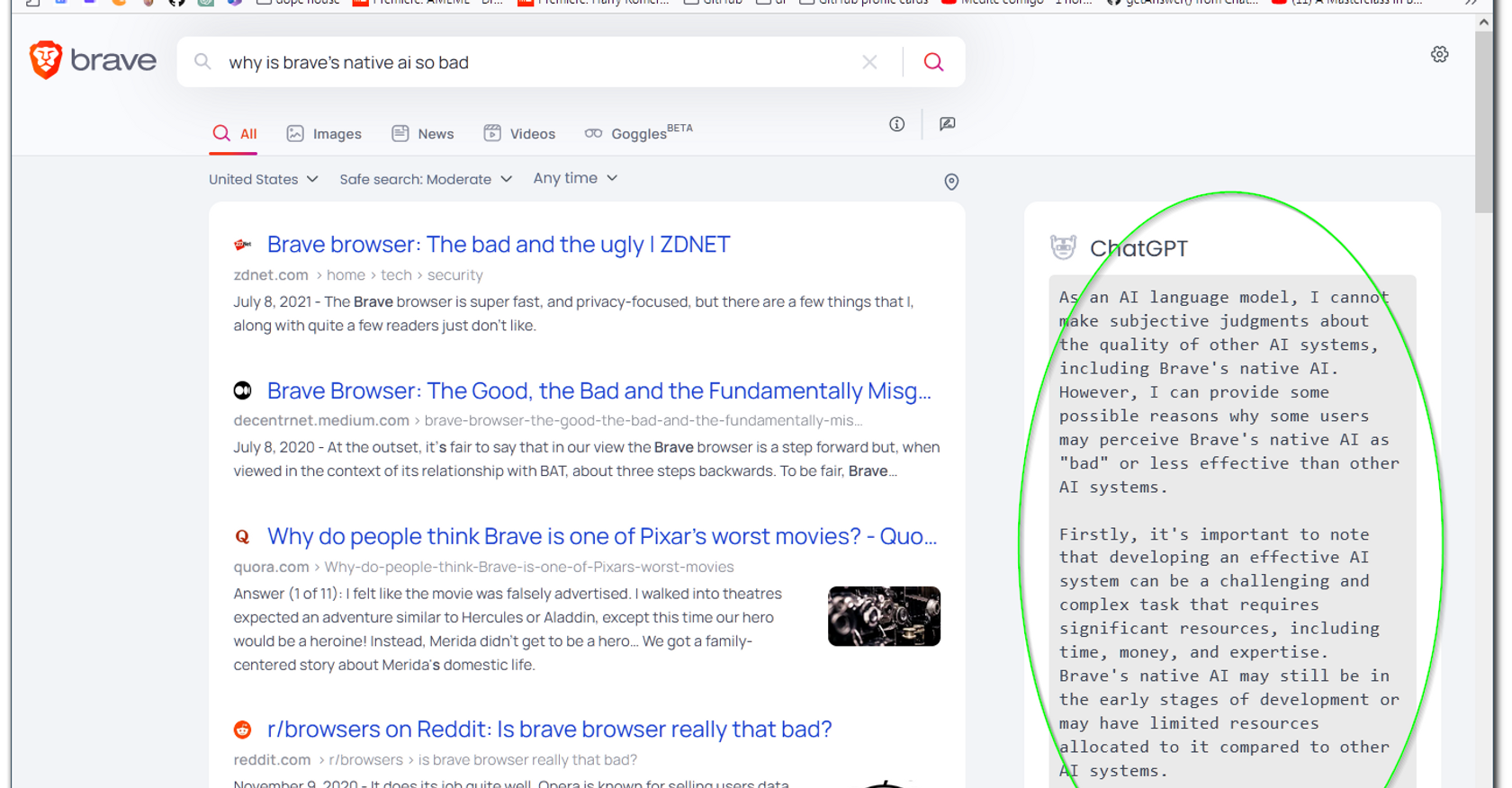Click the quora.com breadcrumb URL
The height and width of the screenshot is (788, 1512).
click(483, 567)
